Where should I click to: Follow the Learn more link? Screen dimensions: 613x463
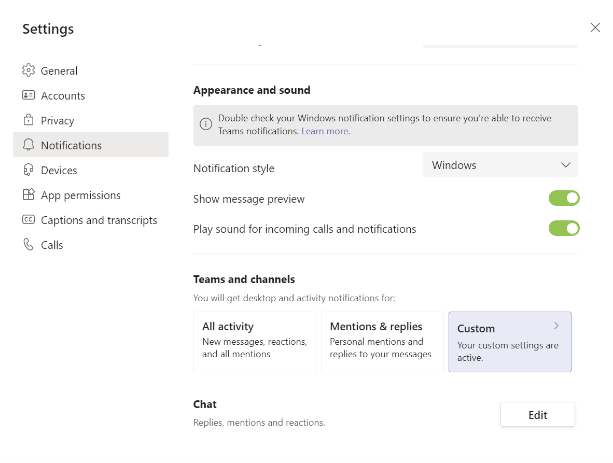point(325,131)
